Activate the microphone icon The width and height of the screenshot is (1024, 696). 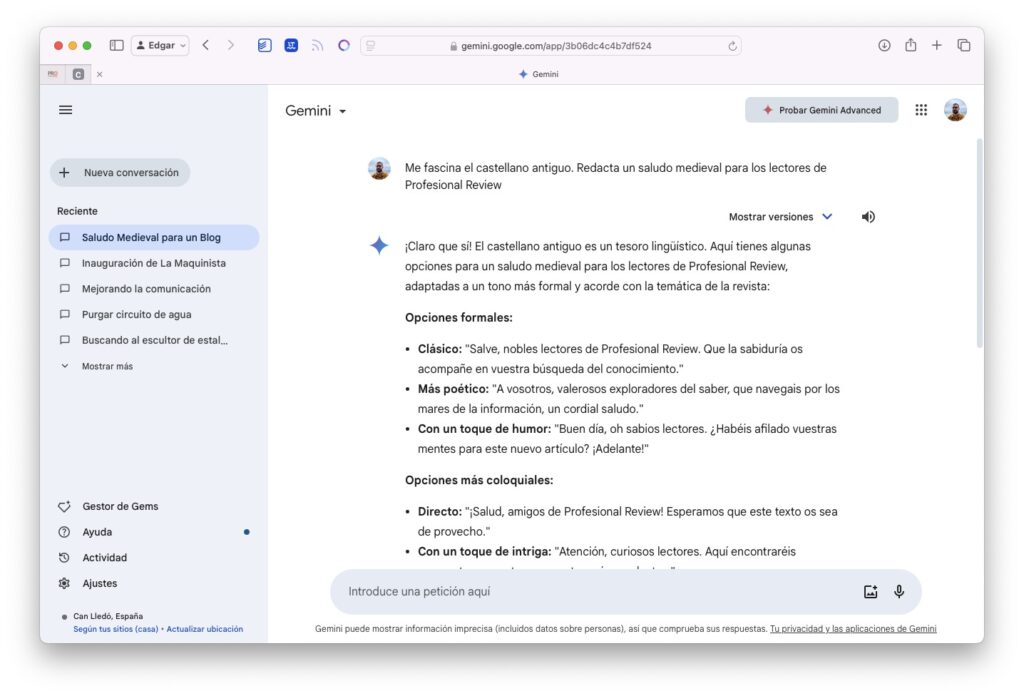point(899,592)
